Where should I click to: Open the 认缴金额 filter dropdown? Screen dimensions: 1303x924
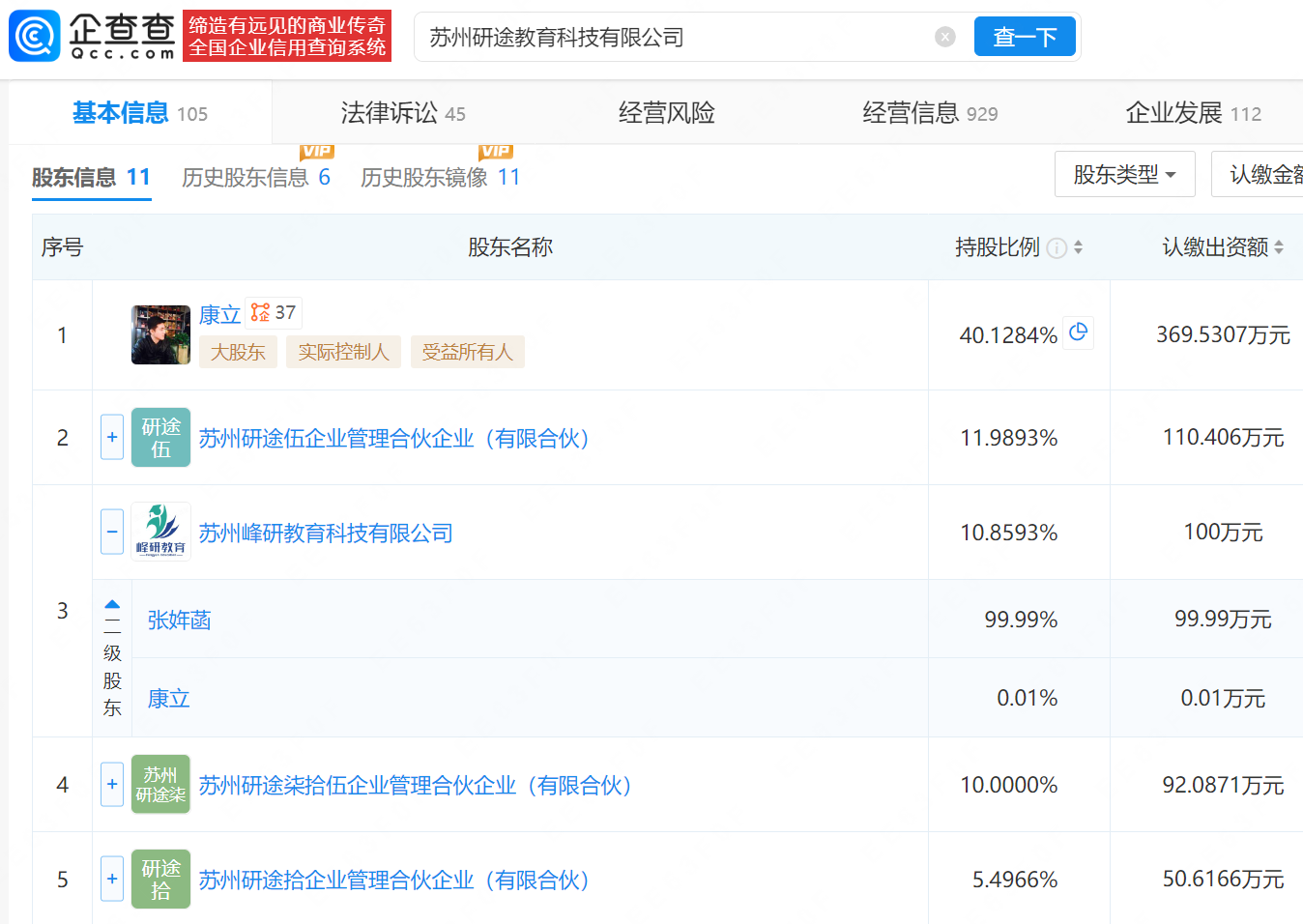[x=1258, y=174]
